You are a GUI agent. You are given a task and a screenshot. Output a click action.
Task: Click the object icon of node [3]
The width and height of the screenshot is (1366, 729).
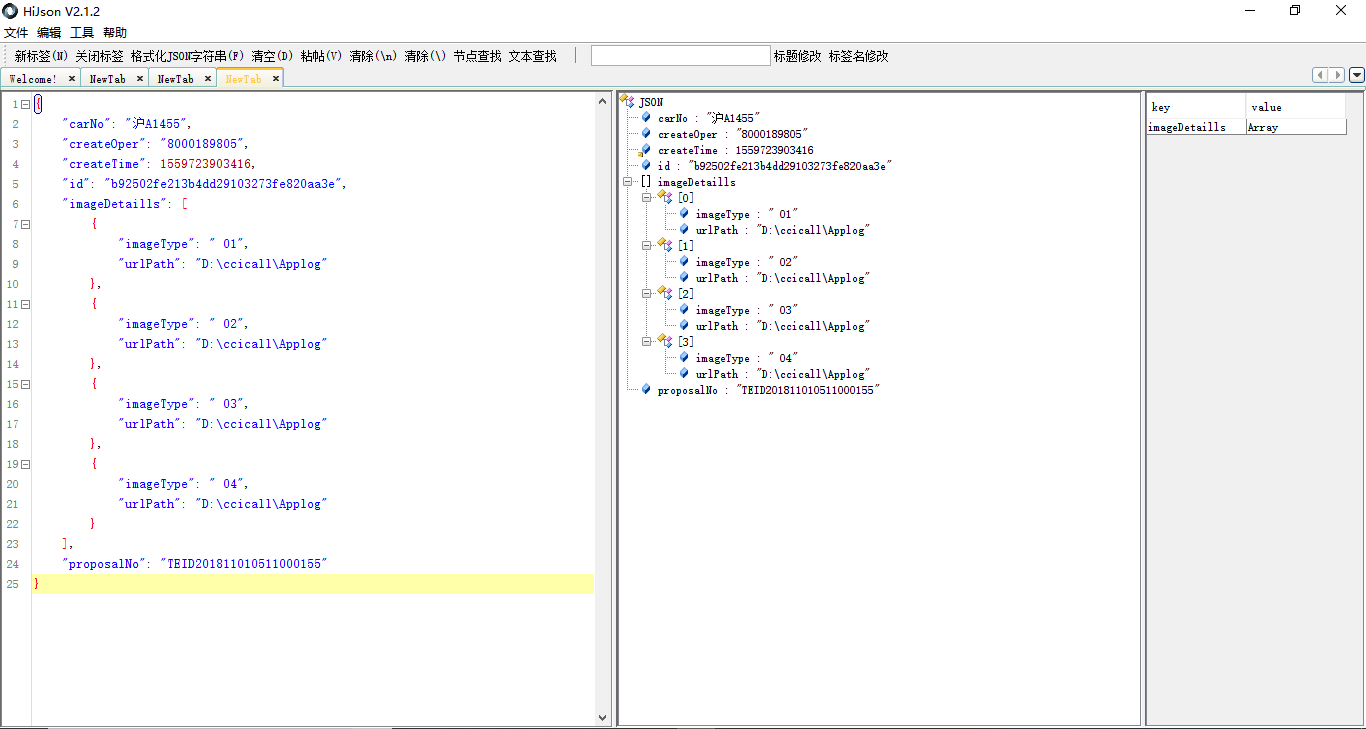point(664,341)
